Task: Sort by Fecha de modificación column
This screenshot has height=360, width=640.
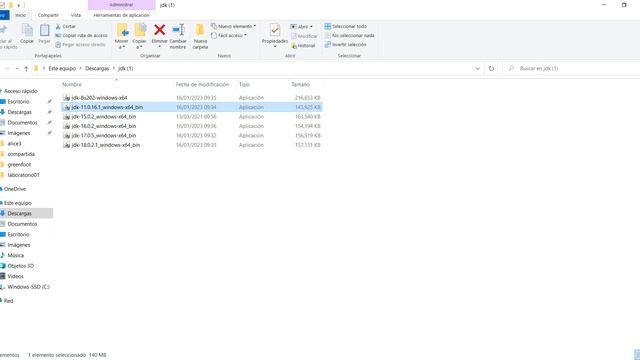Action: [x=202, y=84]
